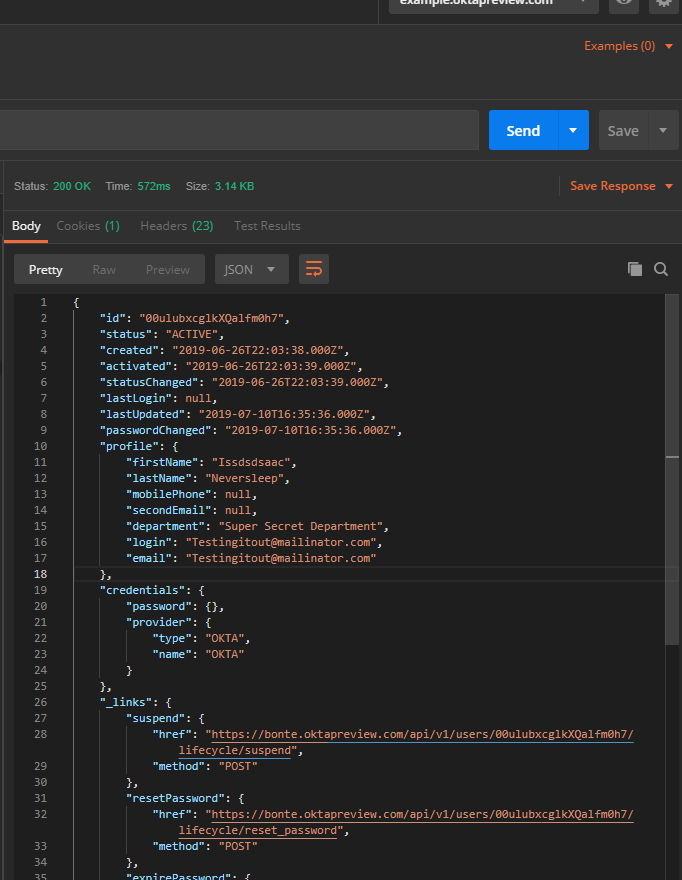Switch to the Cookies tab

tap(88, 226)
